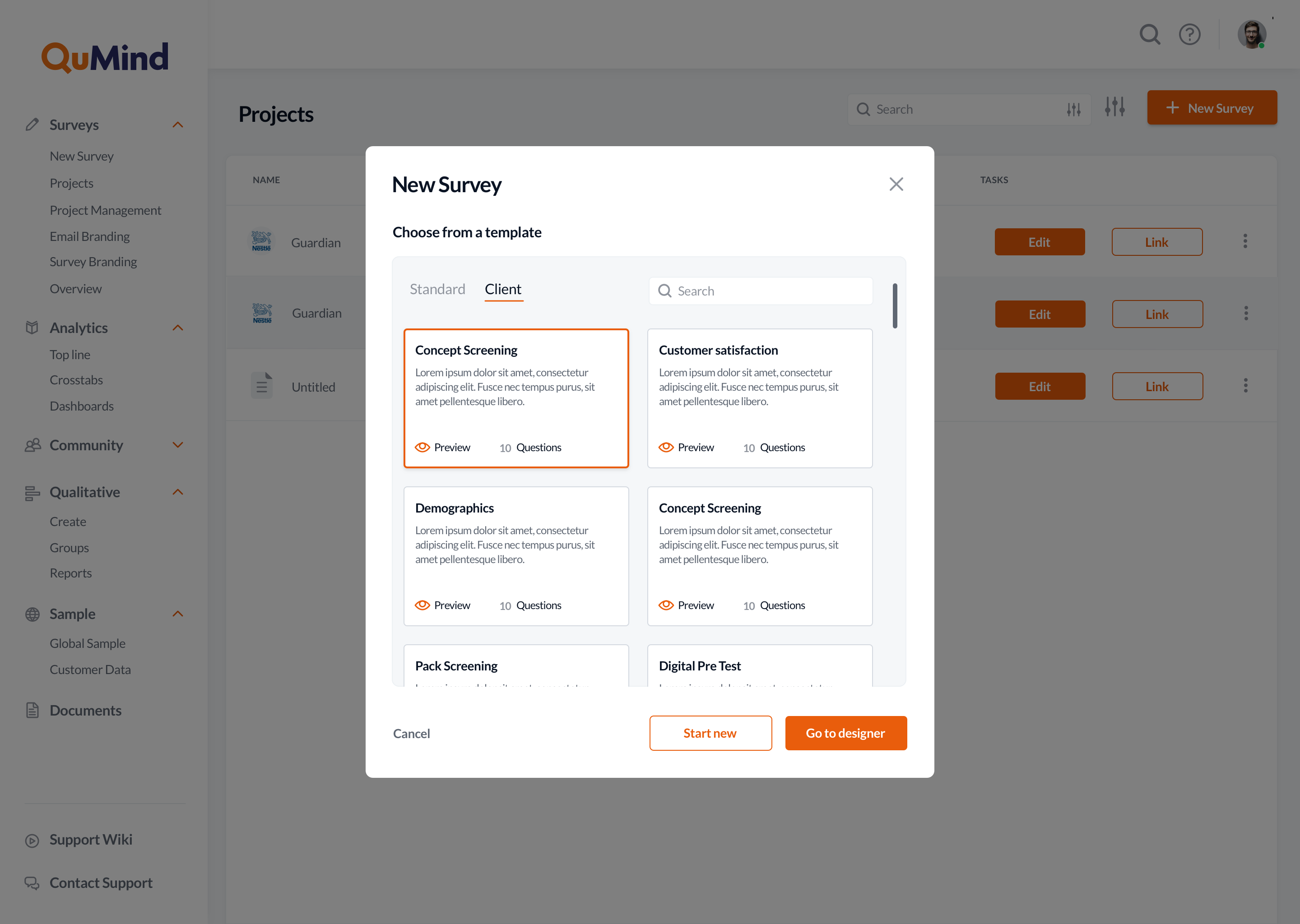
Task: Open Global Sample in sidebar
Action: click(87, 643)
